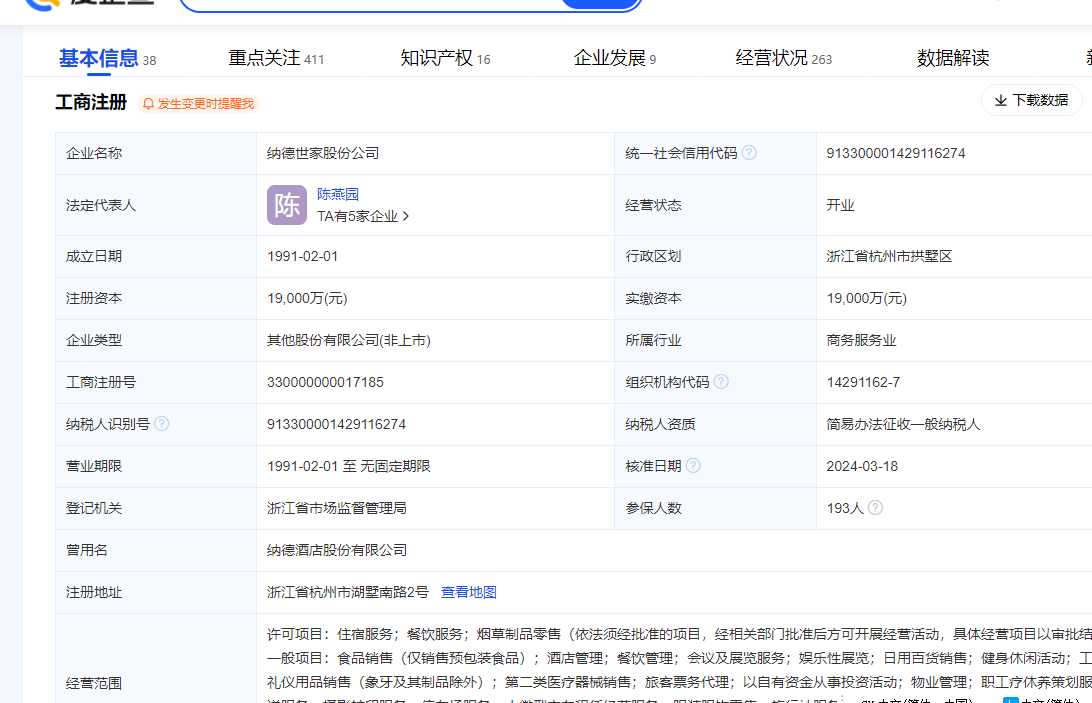
Task: Select credit code value beside 统一社会信用代码
Action: pos(896,153)
